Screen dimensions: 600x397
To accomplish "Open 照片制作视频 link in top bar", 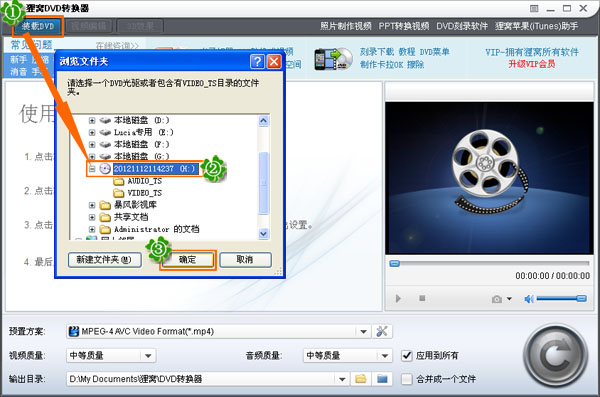I will [x=346, y=26].
